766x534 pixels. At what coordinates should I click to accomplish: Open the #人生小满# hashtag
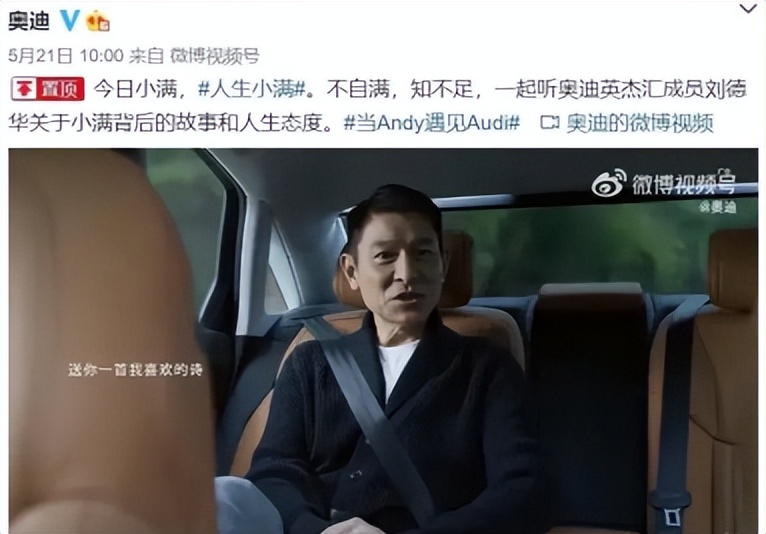[251, 89]
